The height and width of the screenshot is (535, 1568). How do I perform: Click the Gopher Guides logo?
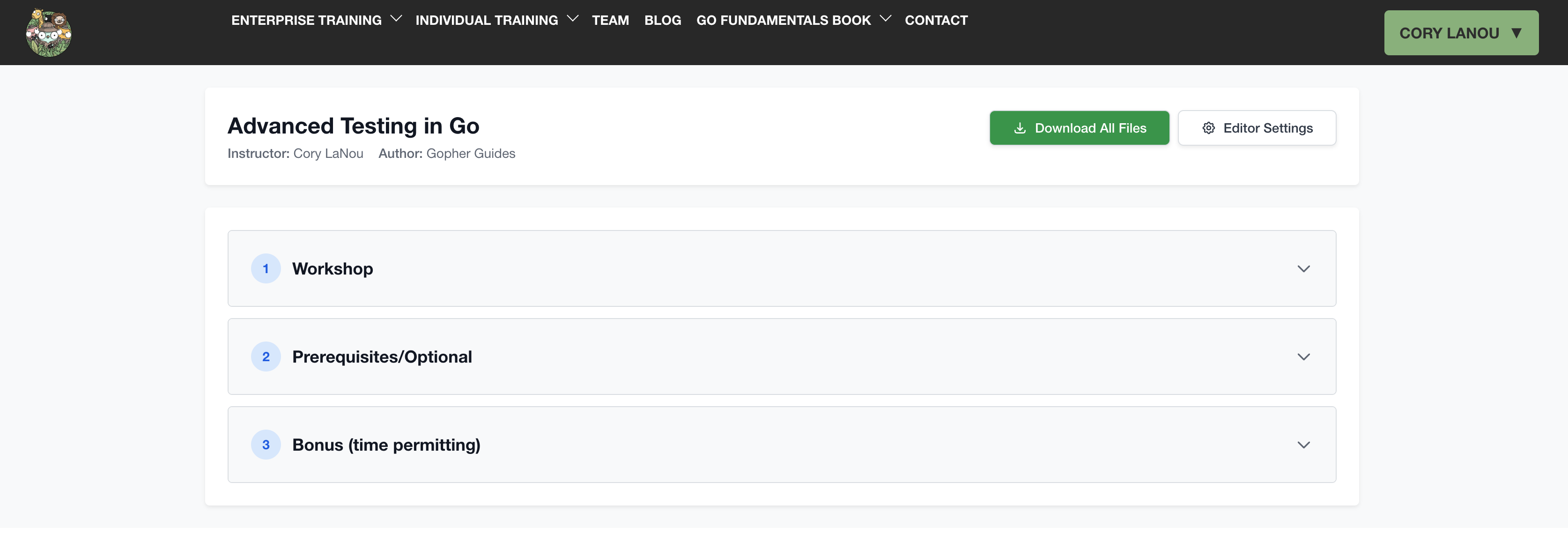[x=48, y=32]
